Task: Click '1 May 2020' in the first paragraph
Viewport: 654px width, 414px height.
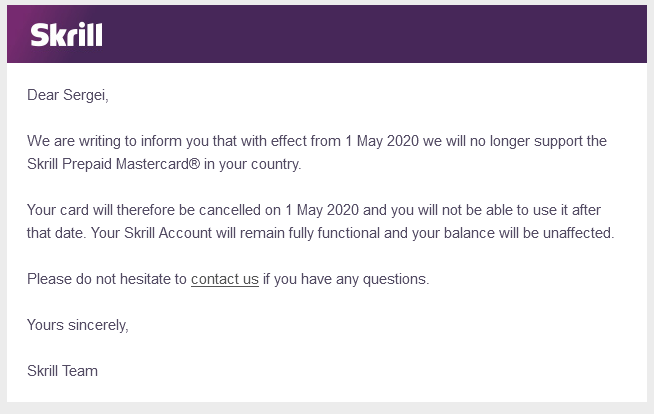Action: click(x=382, y=141)
